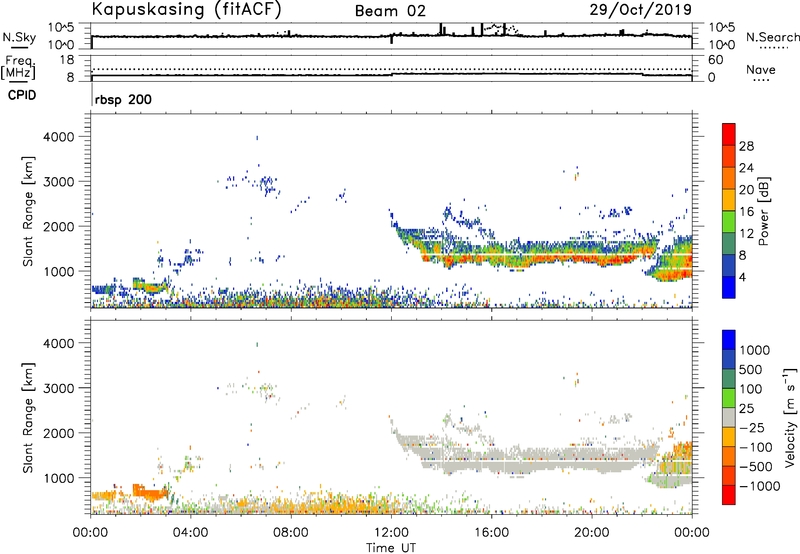Click the CPID row label

coord(22,95)
